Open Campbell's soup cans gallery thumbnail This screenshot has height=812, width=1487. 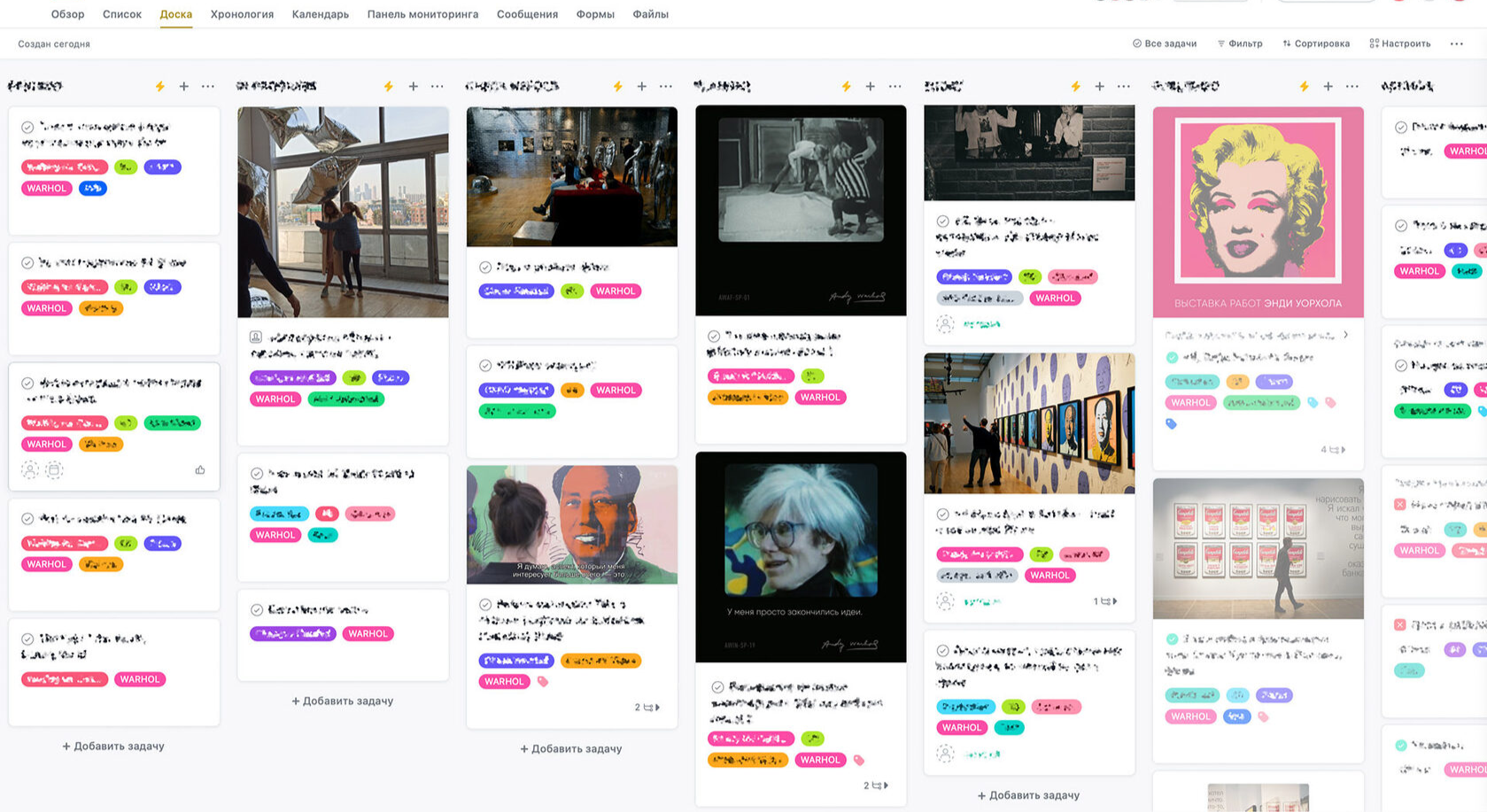(1259, 549)
